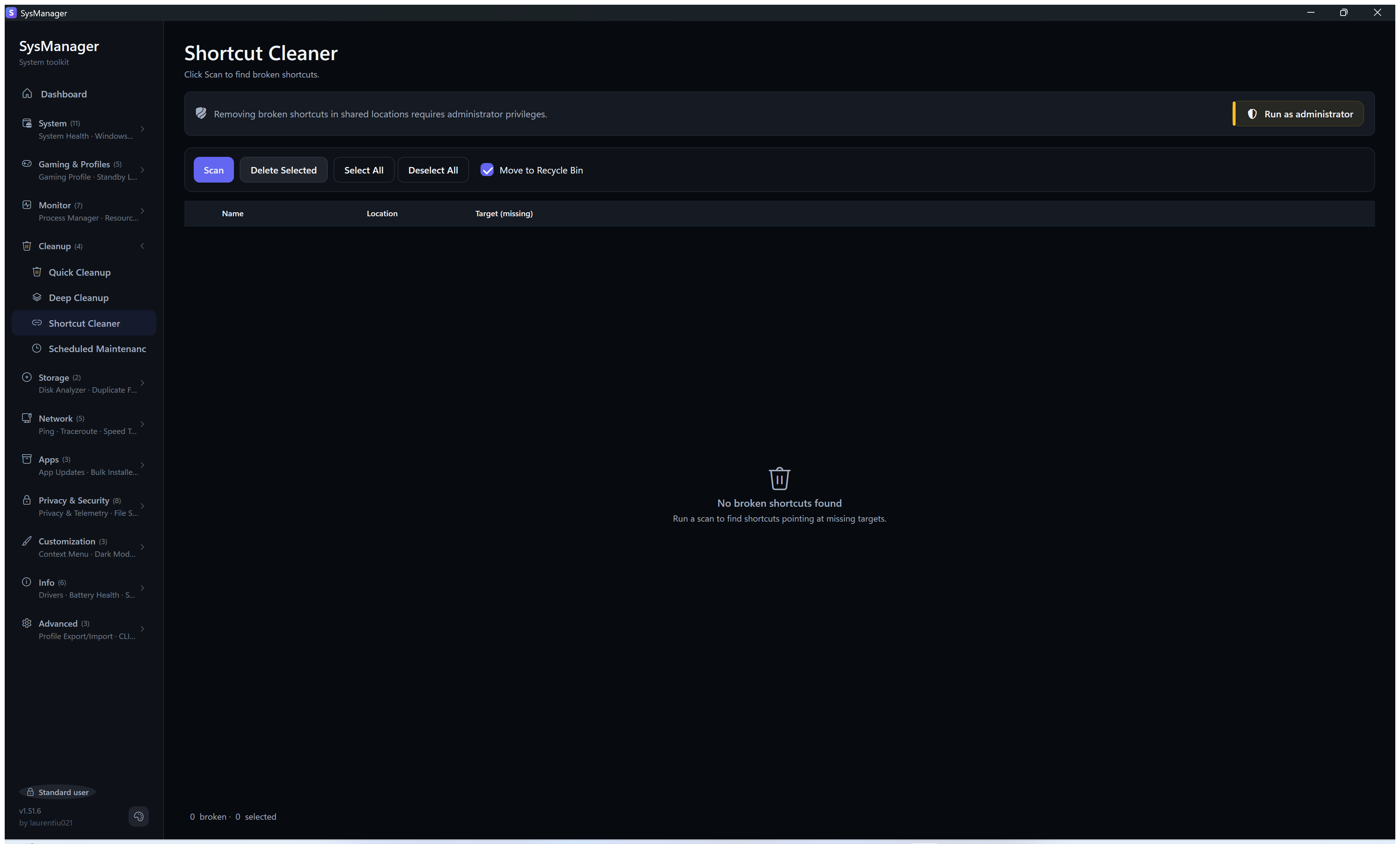Sort by the Location column header
The width and height of the screenshot is (1400, 844).
(382, 213)
